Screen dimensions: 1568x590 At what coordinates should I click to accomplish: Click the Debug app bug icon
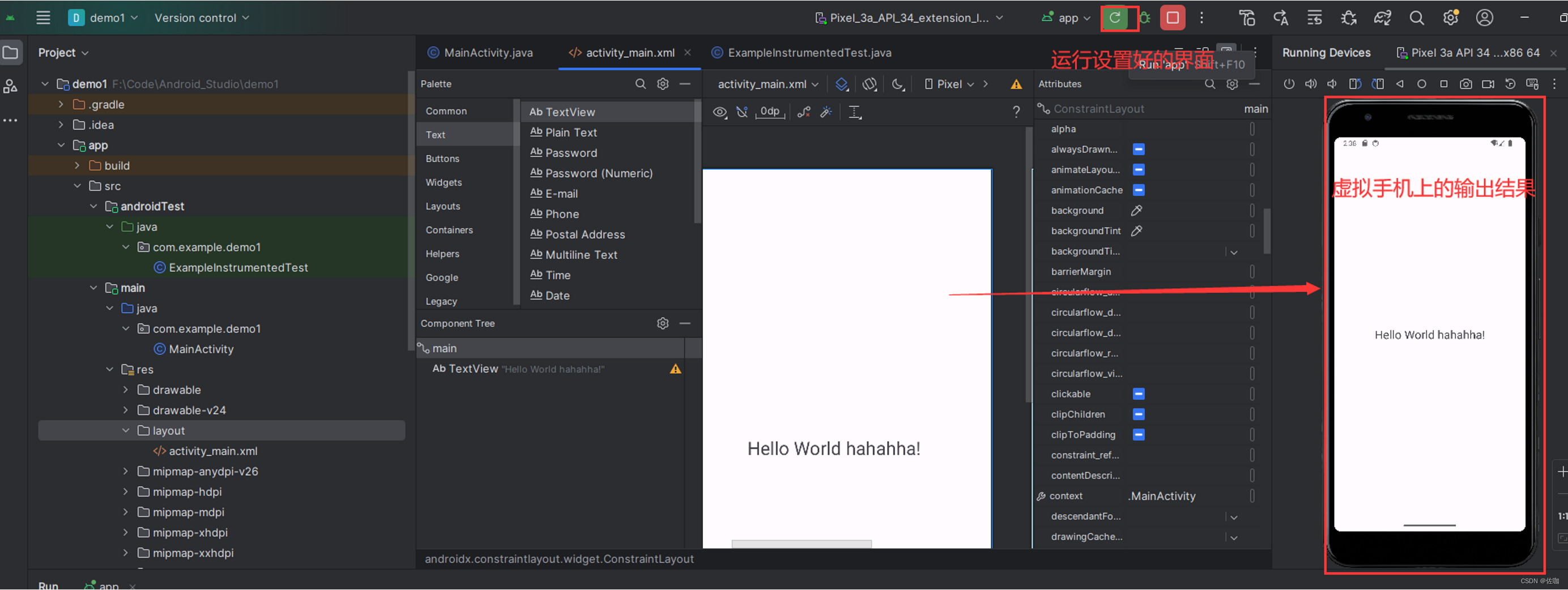[1145, 18]
